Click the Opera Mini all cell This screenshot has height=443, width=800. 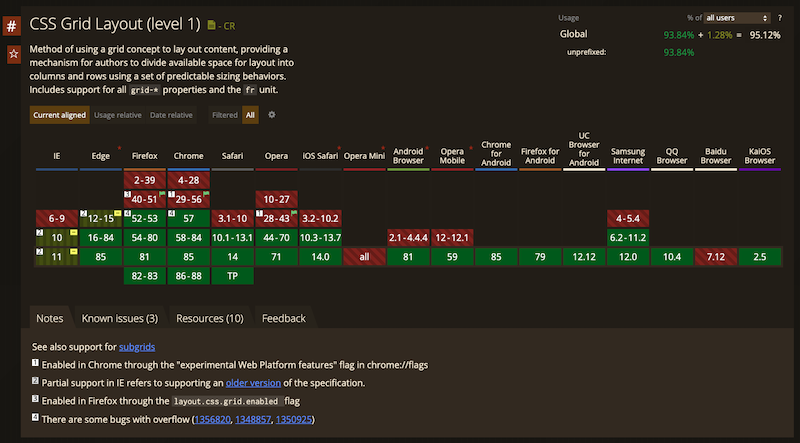click(364, 257)
